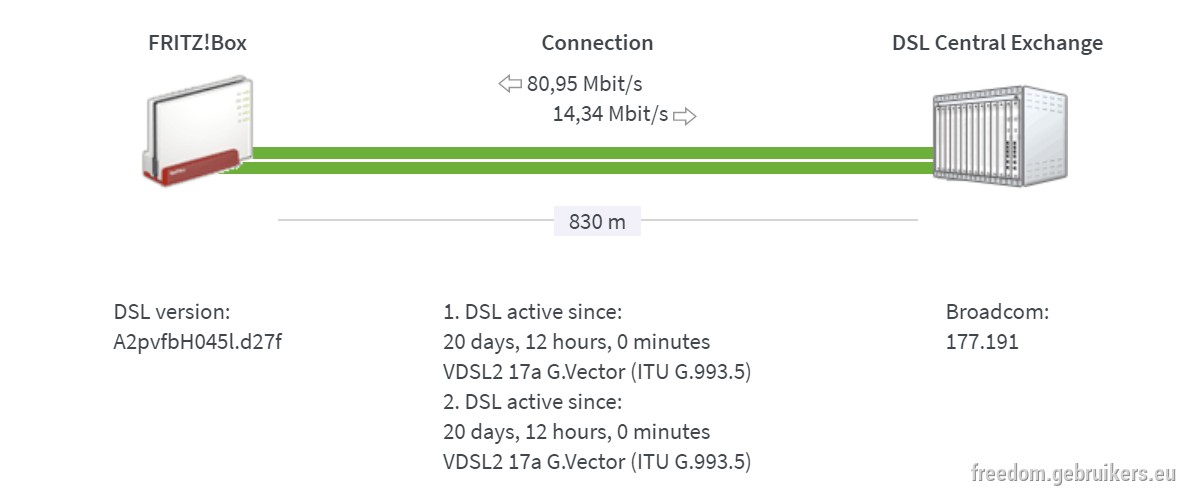Select the 177.191 Broadcom version number
The height and width of the screenshot is (488, 1188).
(982, 342)
